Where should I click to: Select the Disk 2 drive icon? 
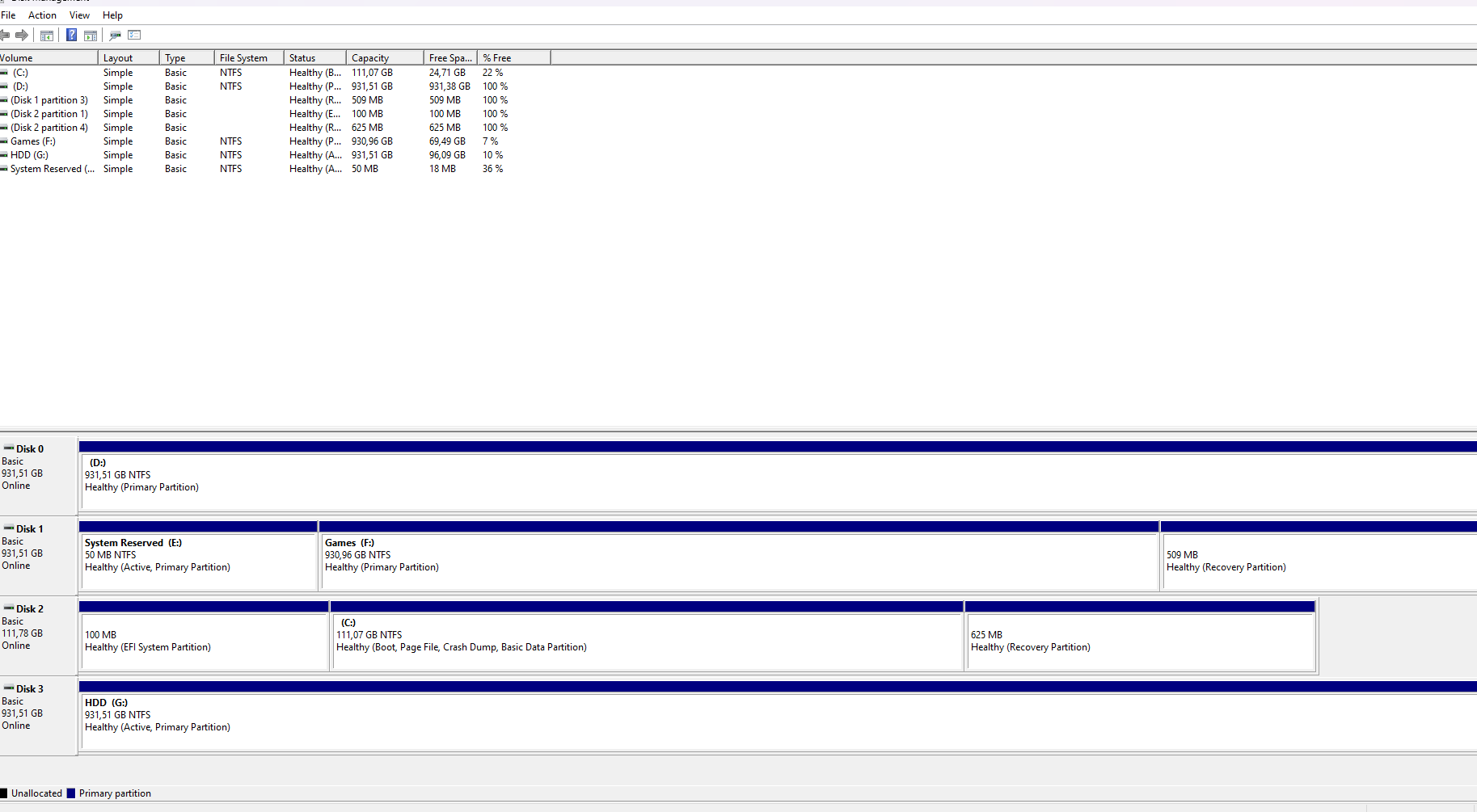(x=9, y=608)
